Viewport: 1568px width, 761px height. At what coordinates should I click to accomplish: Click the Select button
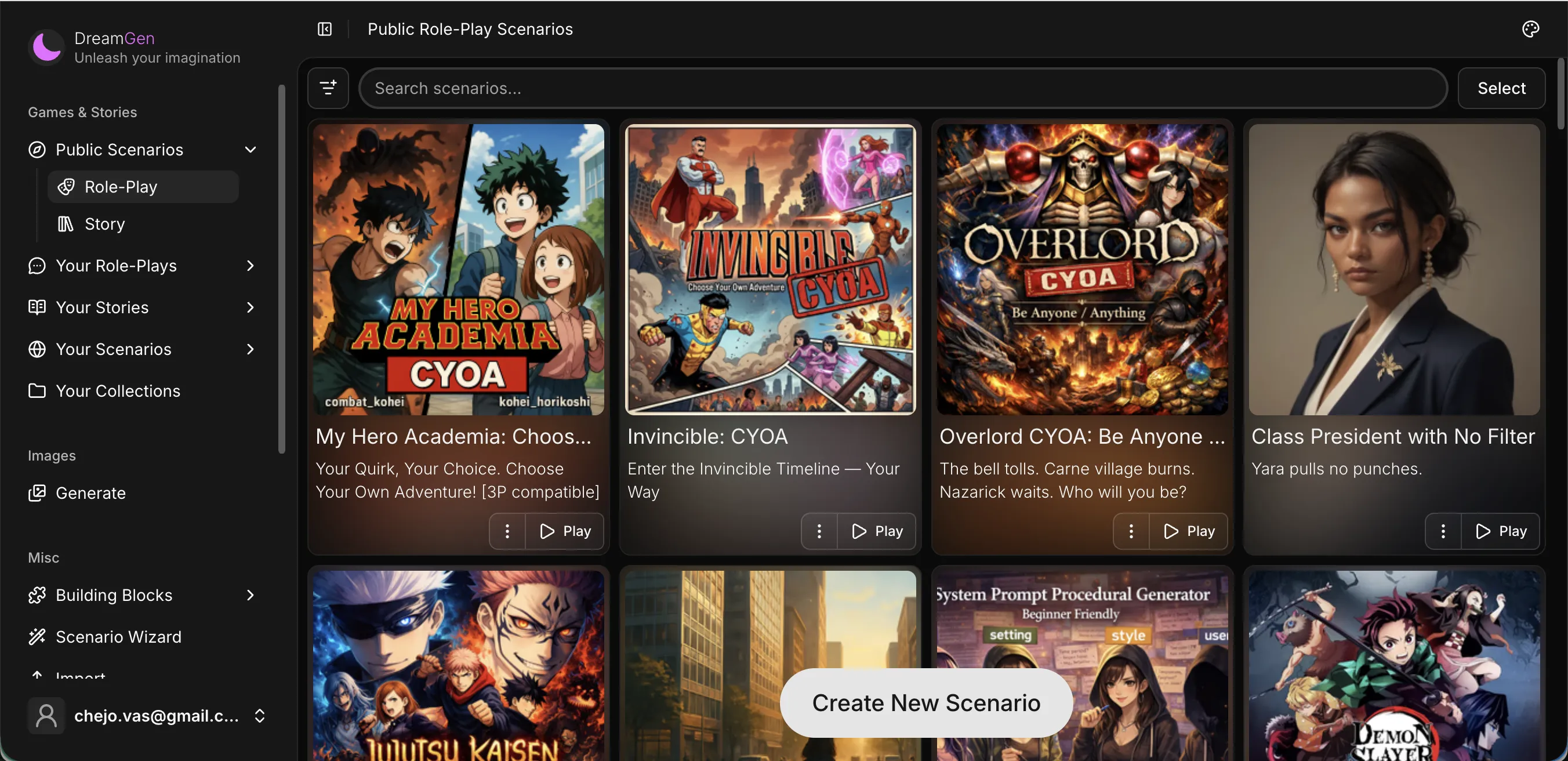coord(1502,88)
